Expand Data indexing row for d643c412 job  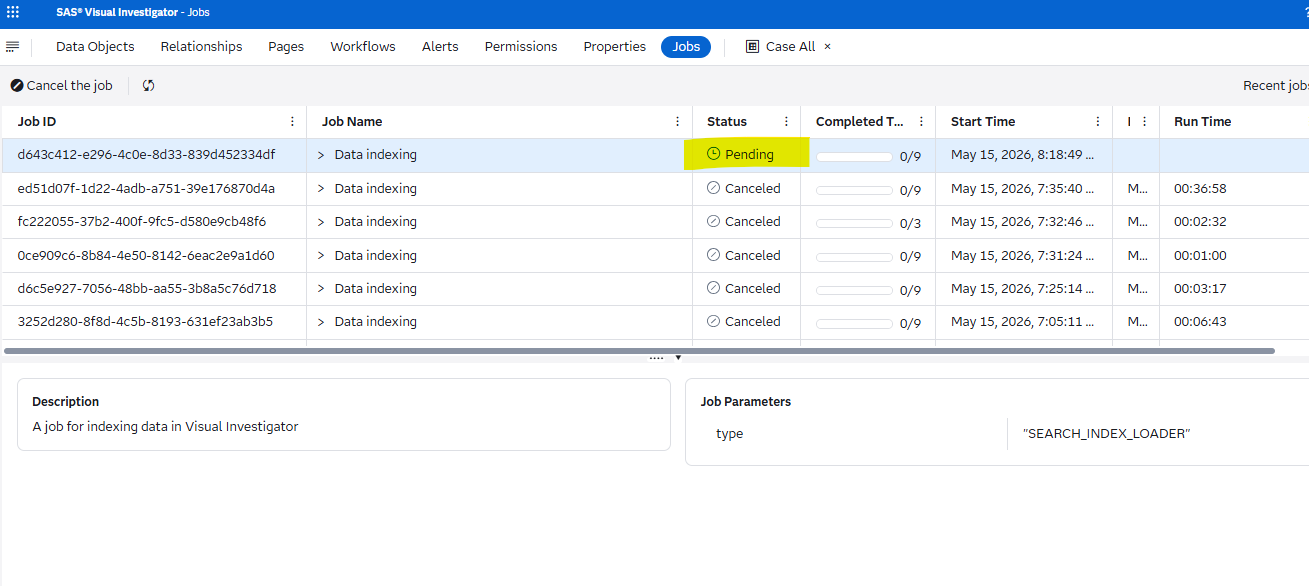(x=321, y=155)
